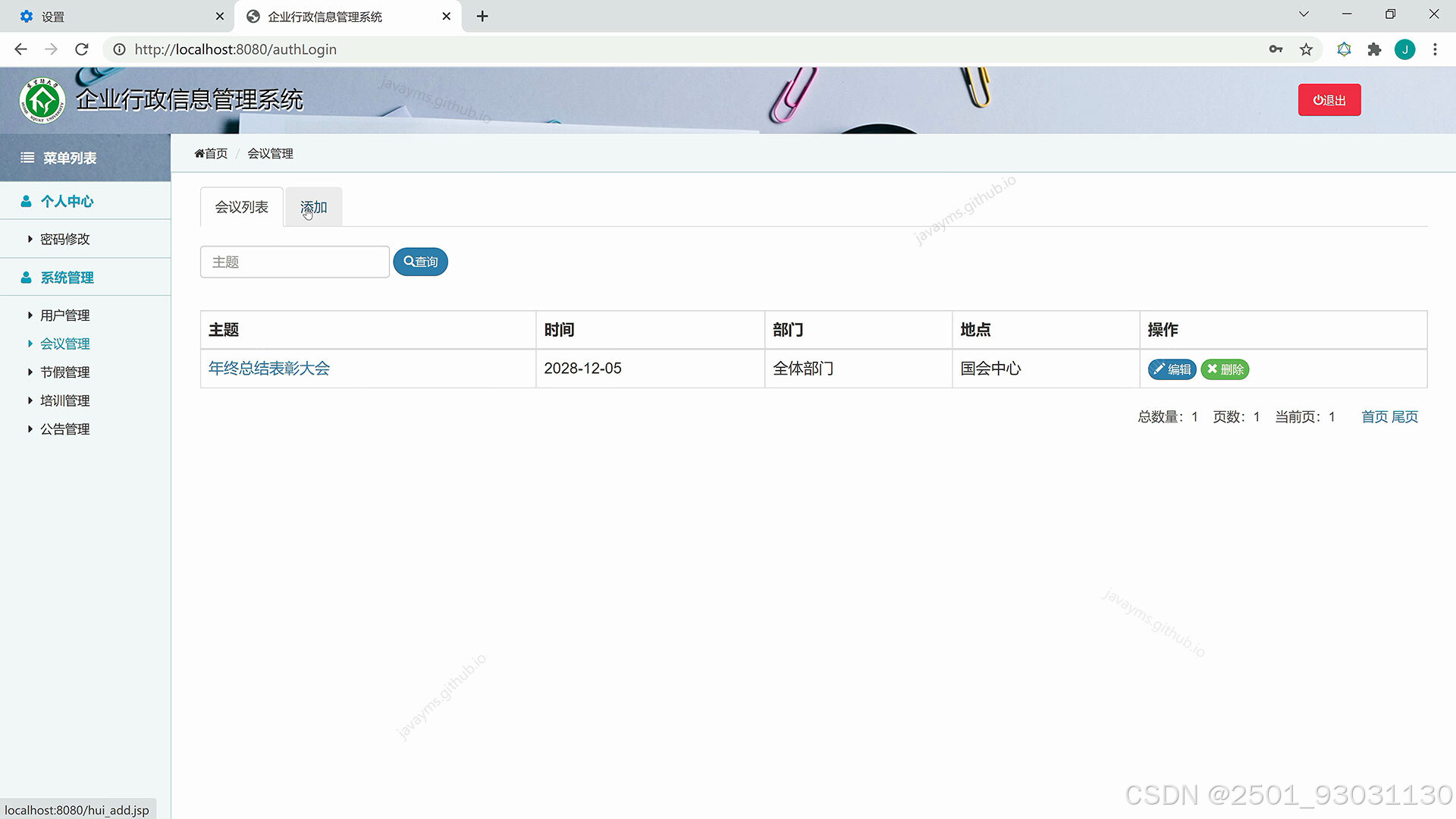Open 会议管理 in the sidebar
This screenshot has height=819, width=1456.
[x=64, y=344]
